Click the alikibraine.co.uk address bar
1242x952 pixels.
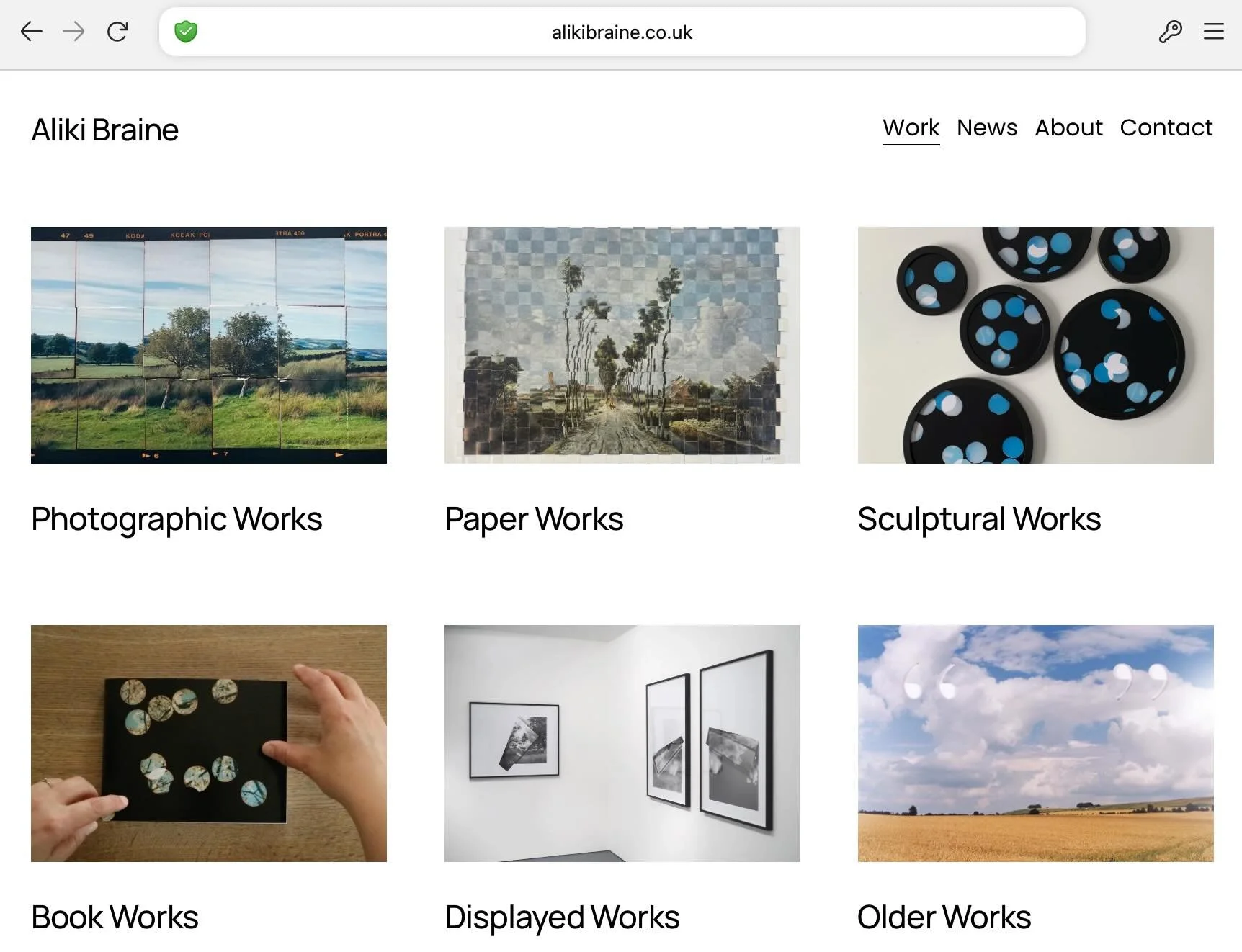(622, 32)
